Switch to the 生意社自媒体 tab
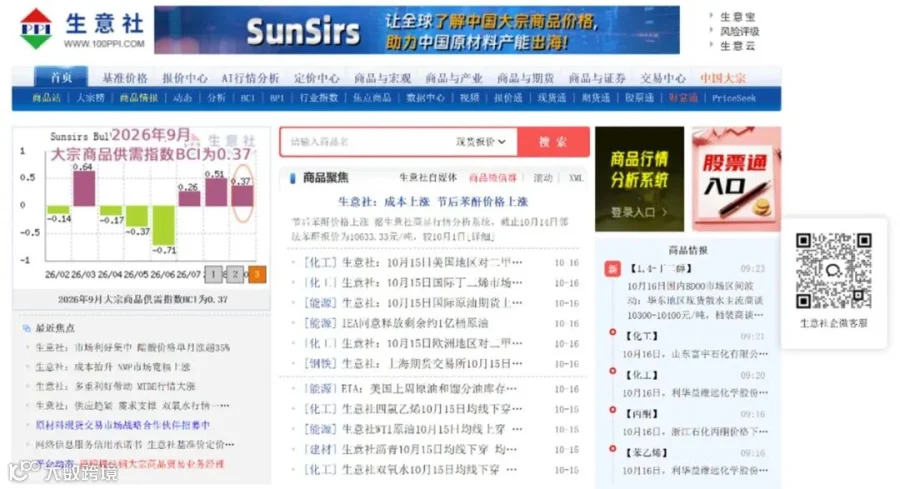900x489 pixels. tap(428, 178)
